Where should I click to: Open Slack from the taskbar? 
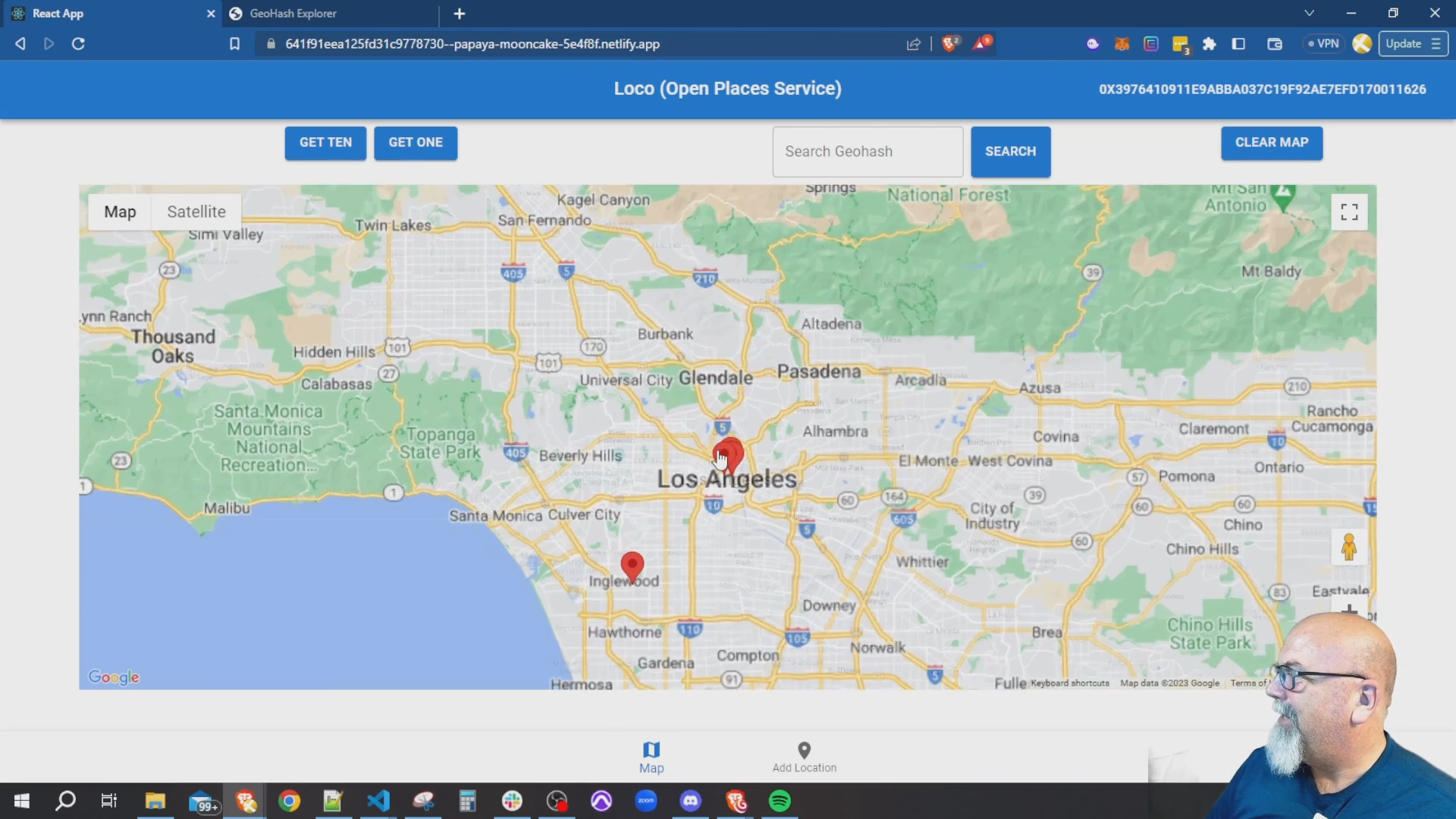click(512, 801)
